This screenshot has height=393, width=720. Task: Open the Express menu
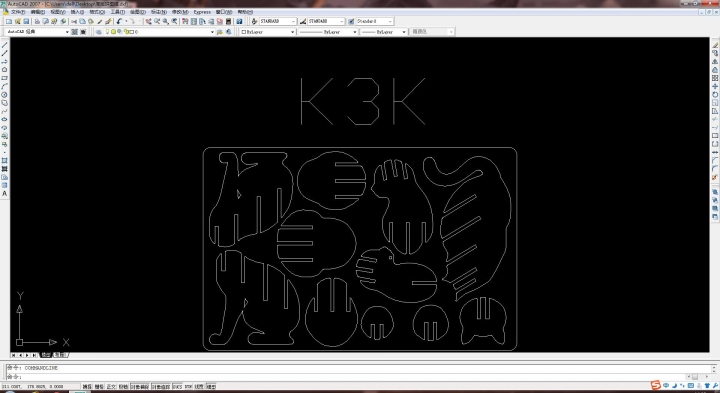[202, 12]
